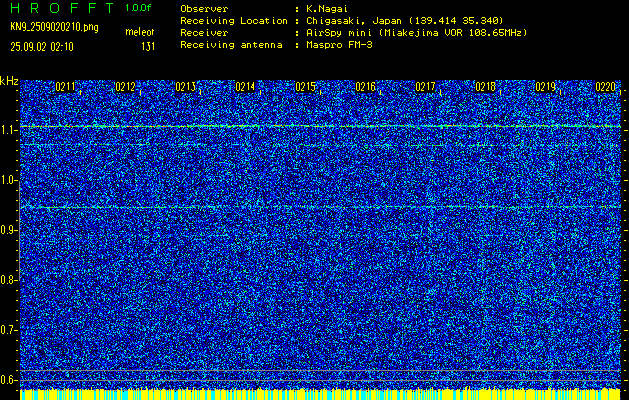Click the HROFFT title text
This screenshot has height=400, width=629.
(63, 8)
